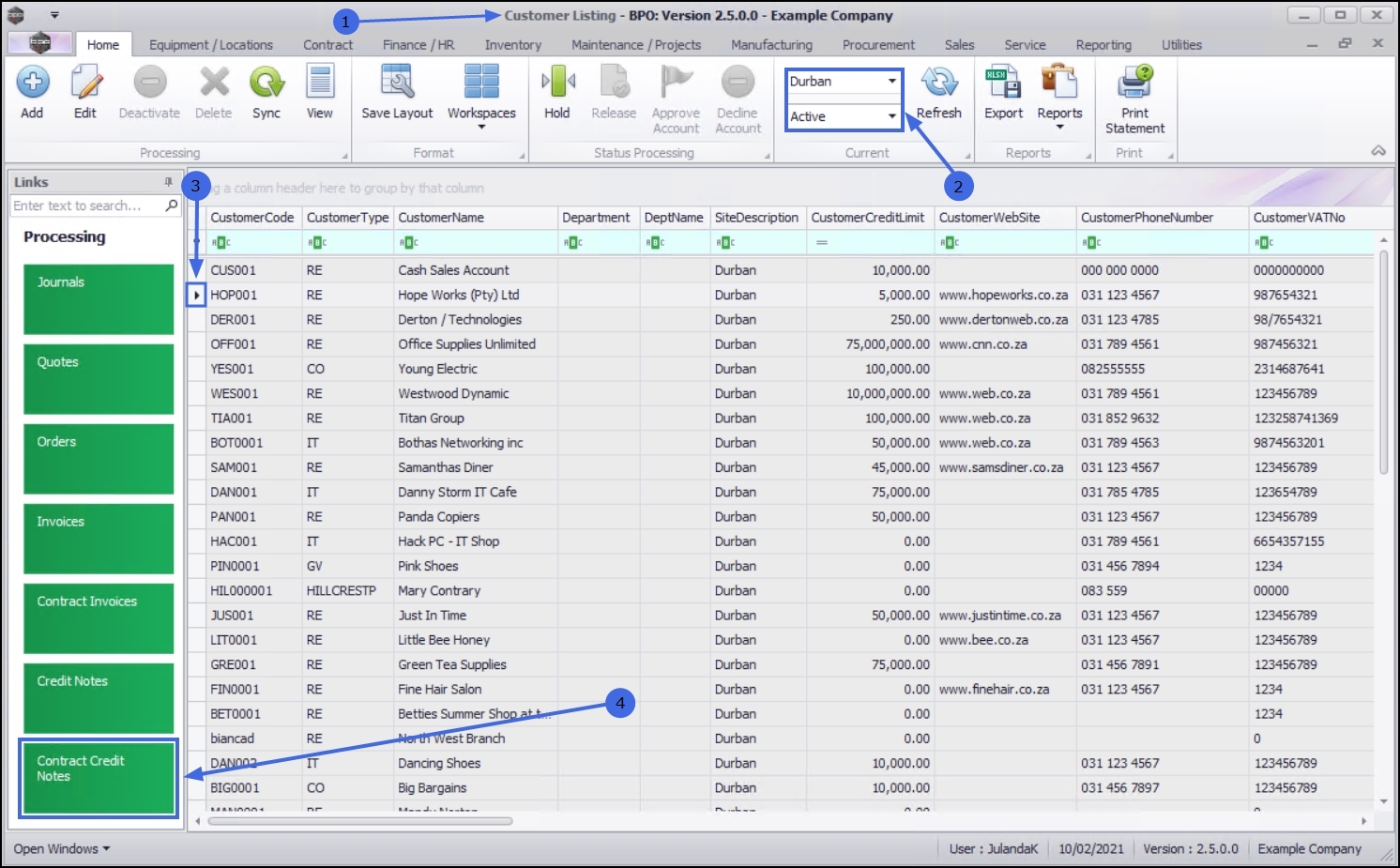Open the Finance / HR tab

(418, 45)
